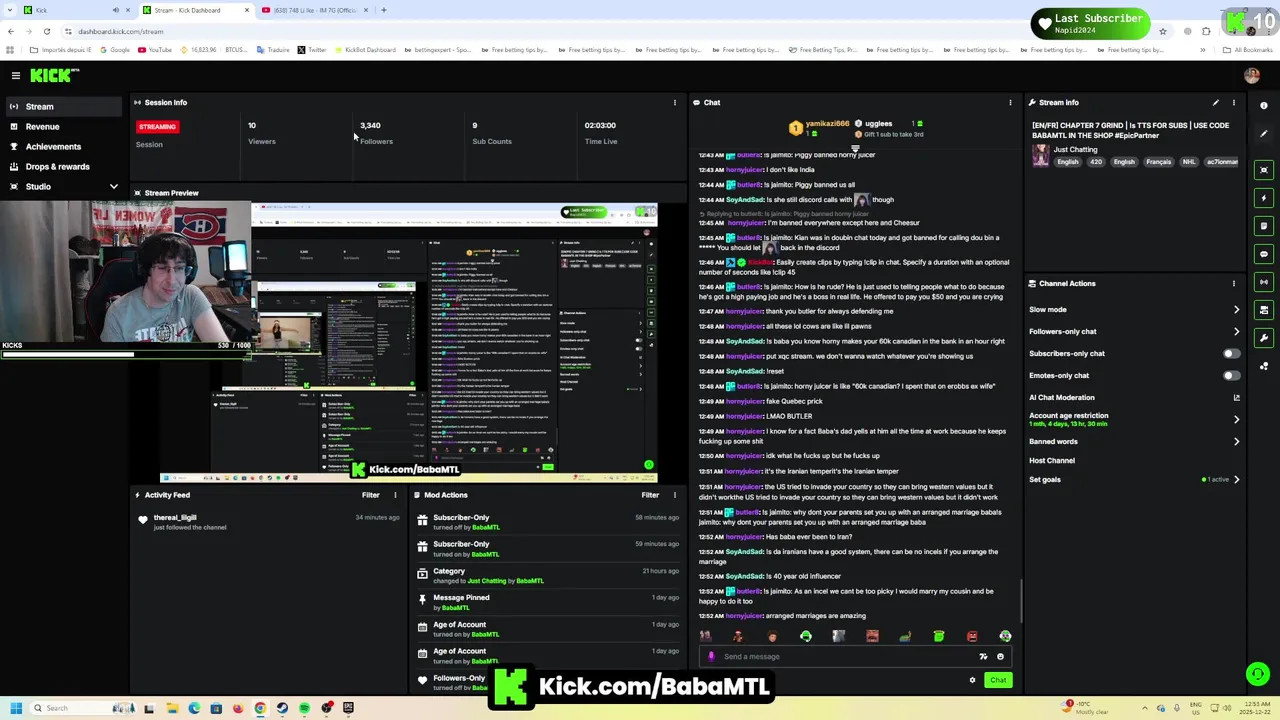This screenshot has height=720, width=1280.
Task: Open Drops & rewards in sidebar
Action: (x=66, y=166)
